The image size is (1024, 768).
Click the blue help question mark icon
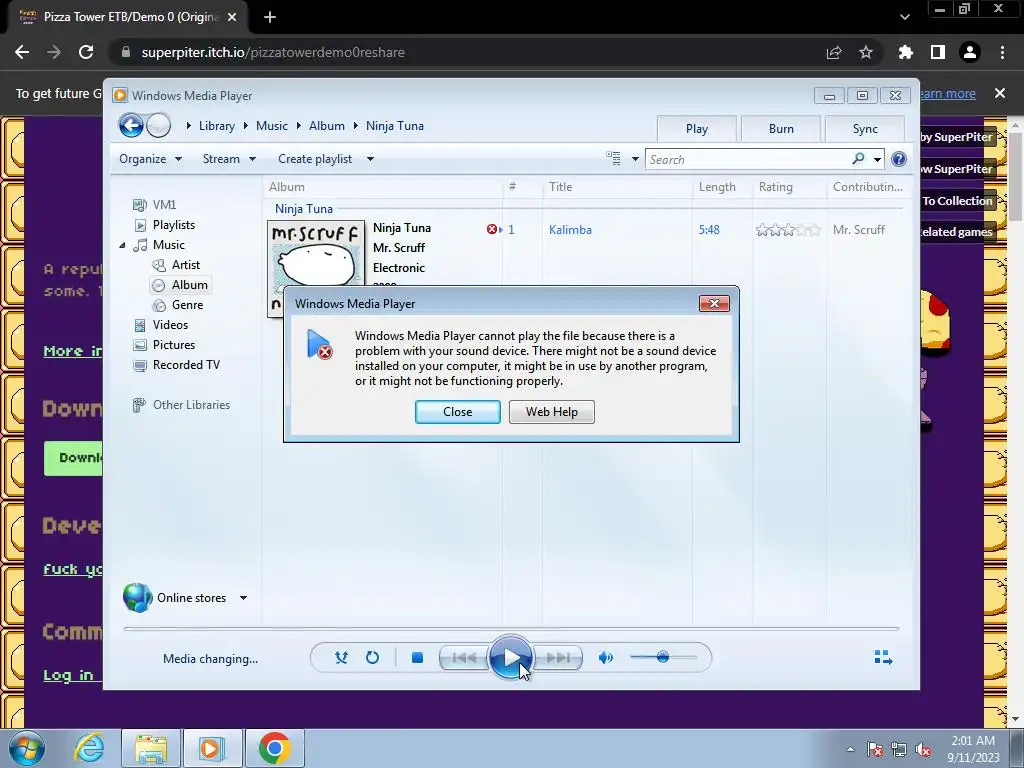[x=899, y=159]
